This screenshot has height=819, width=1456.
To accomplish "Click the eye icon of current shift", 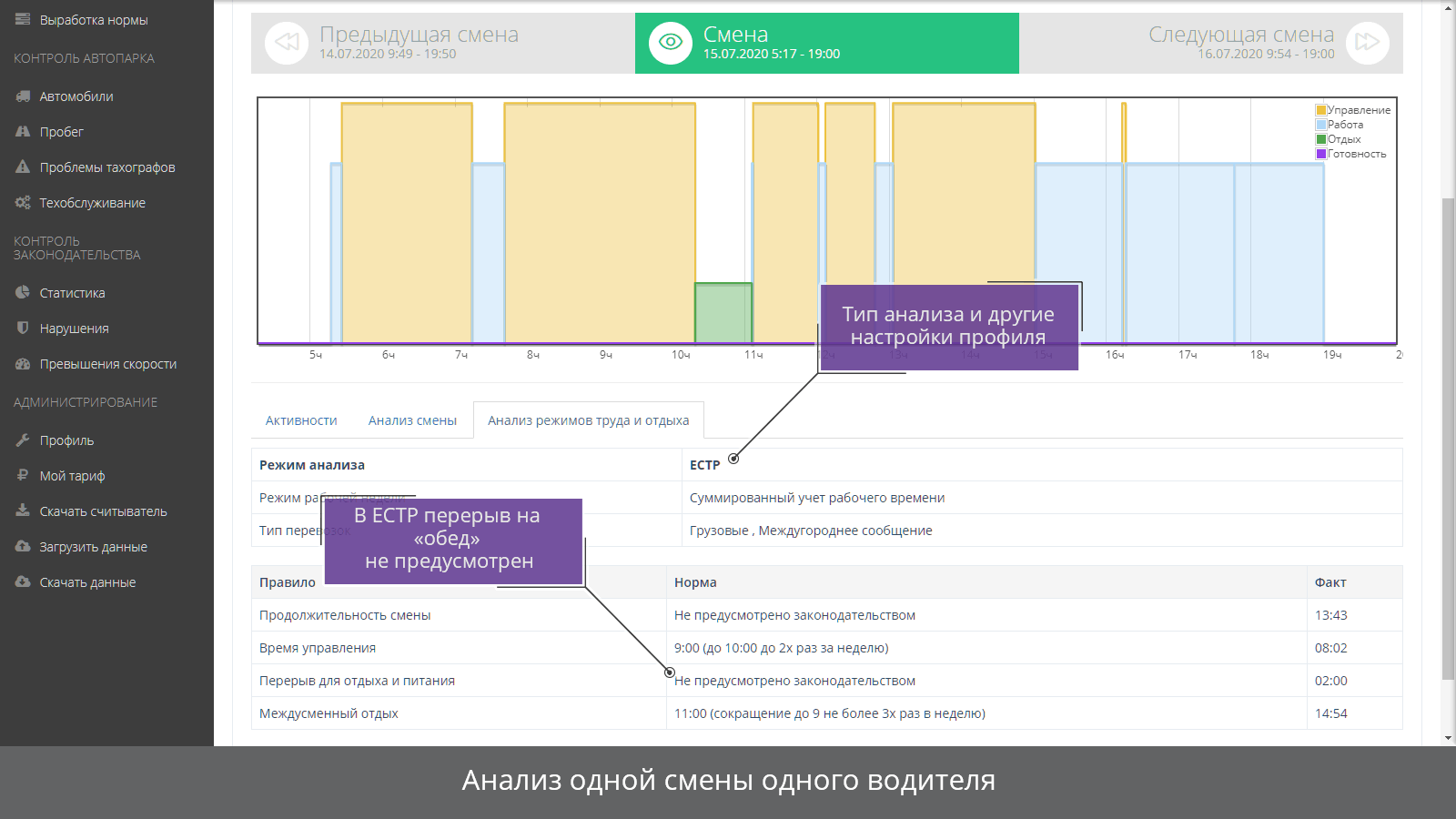I will 671,42.
